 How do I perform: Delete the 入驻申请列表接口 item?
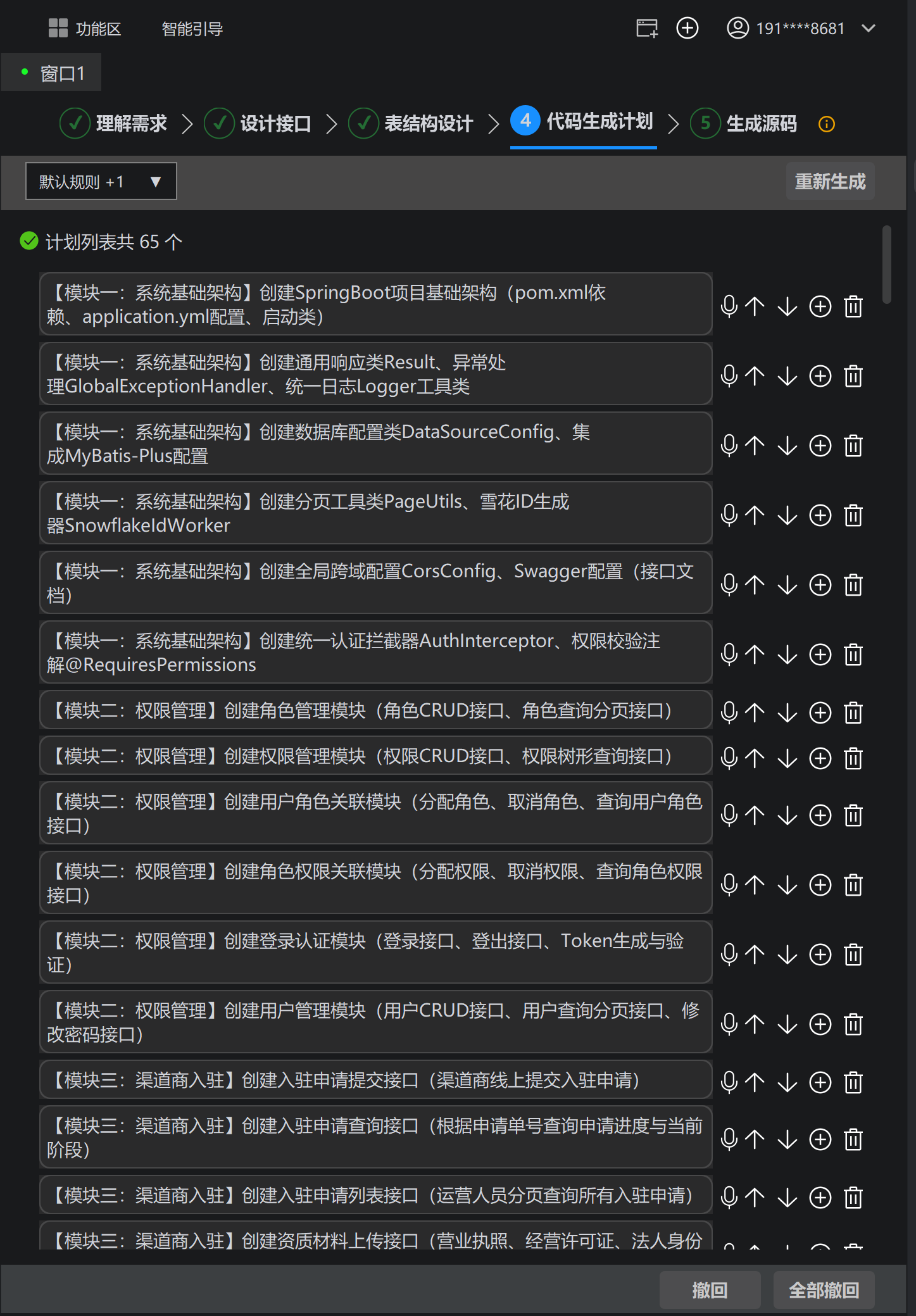click(x=853, y=1198)
